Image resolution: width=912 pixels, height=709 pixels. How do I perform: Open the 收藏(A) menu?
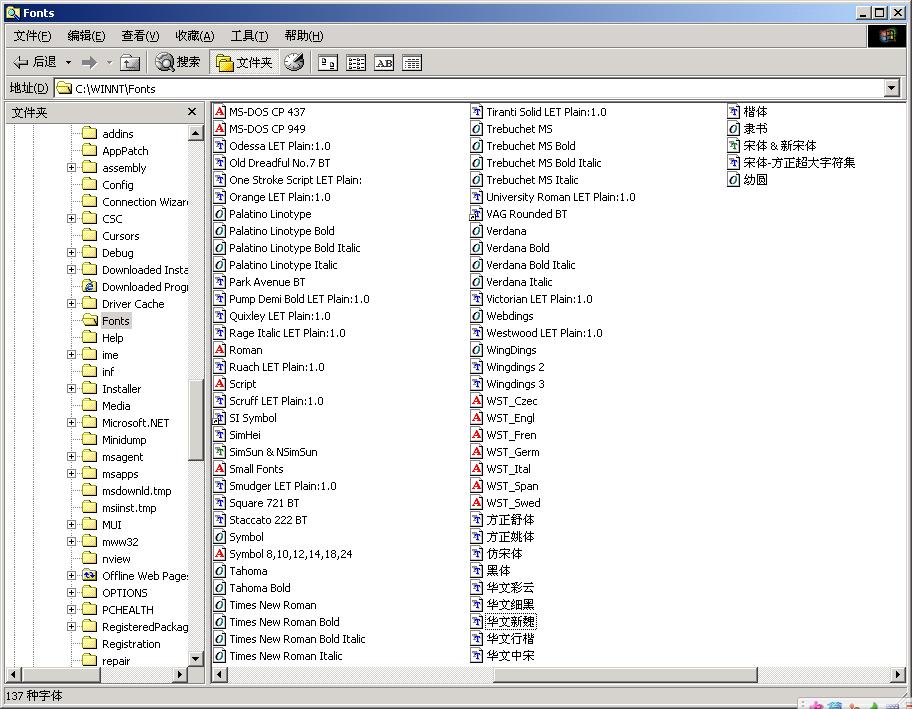tap(195, 36)
